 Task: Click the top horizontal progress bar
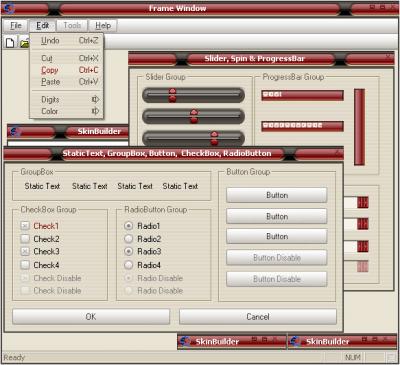coord(302,95)
